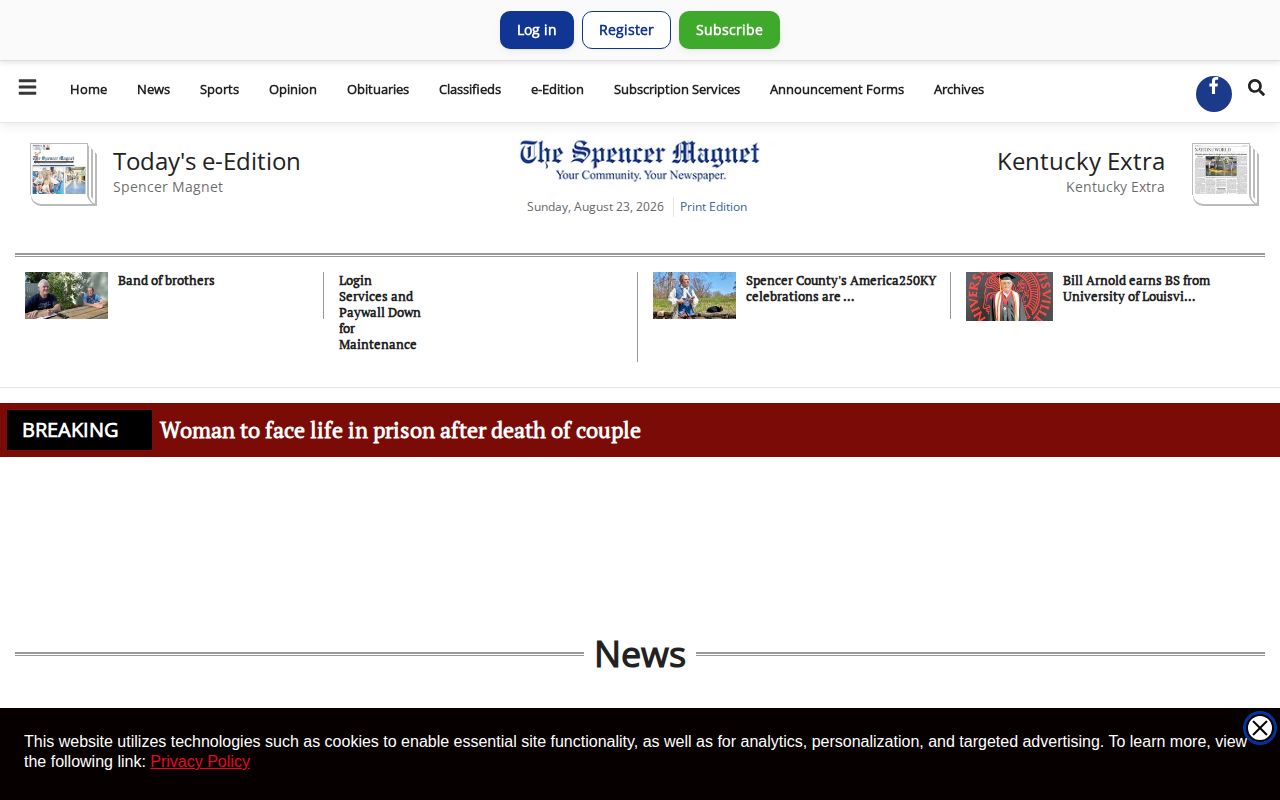Open Today's e-Edition heading link
Screen dimensions: 1280x800
(206, 161)
